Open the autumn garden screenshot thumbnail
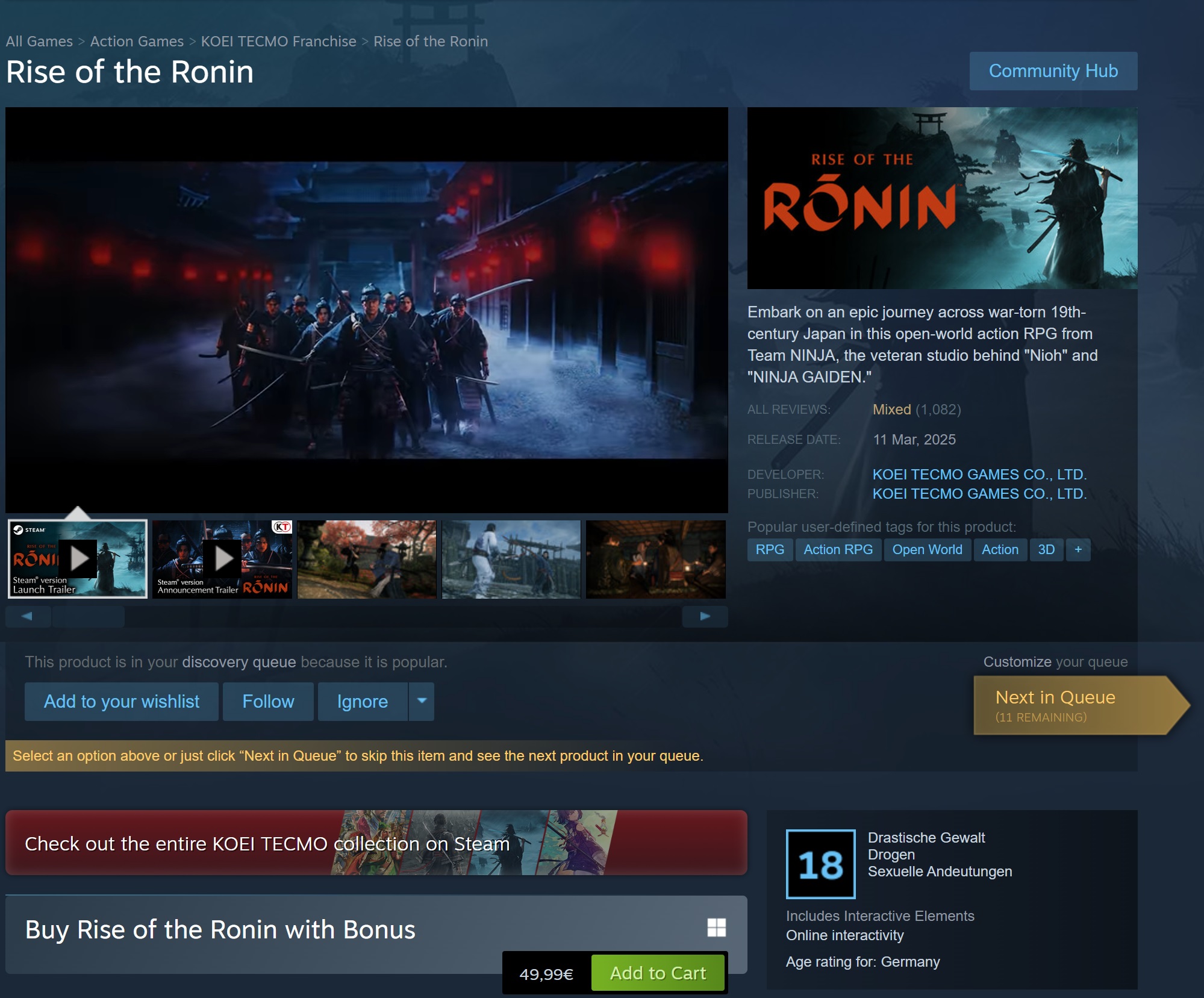Screen dimensions: 1204x998 pos(366,559)
